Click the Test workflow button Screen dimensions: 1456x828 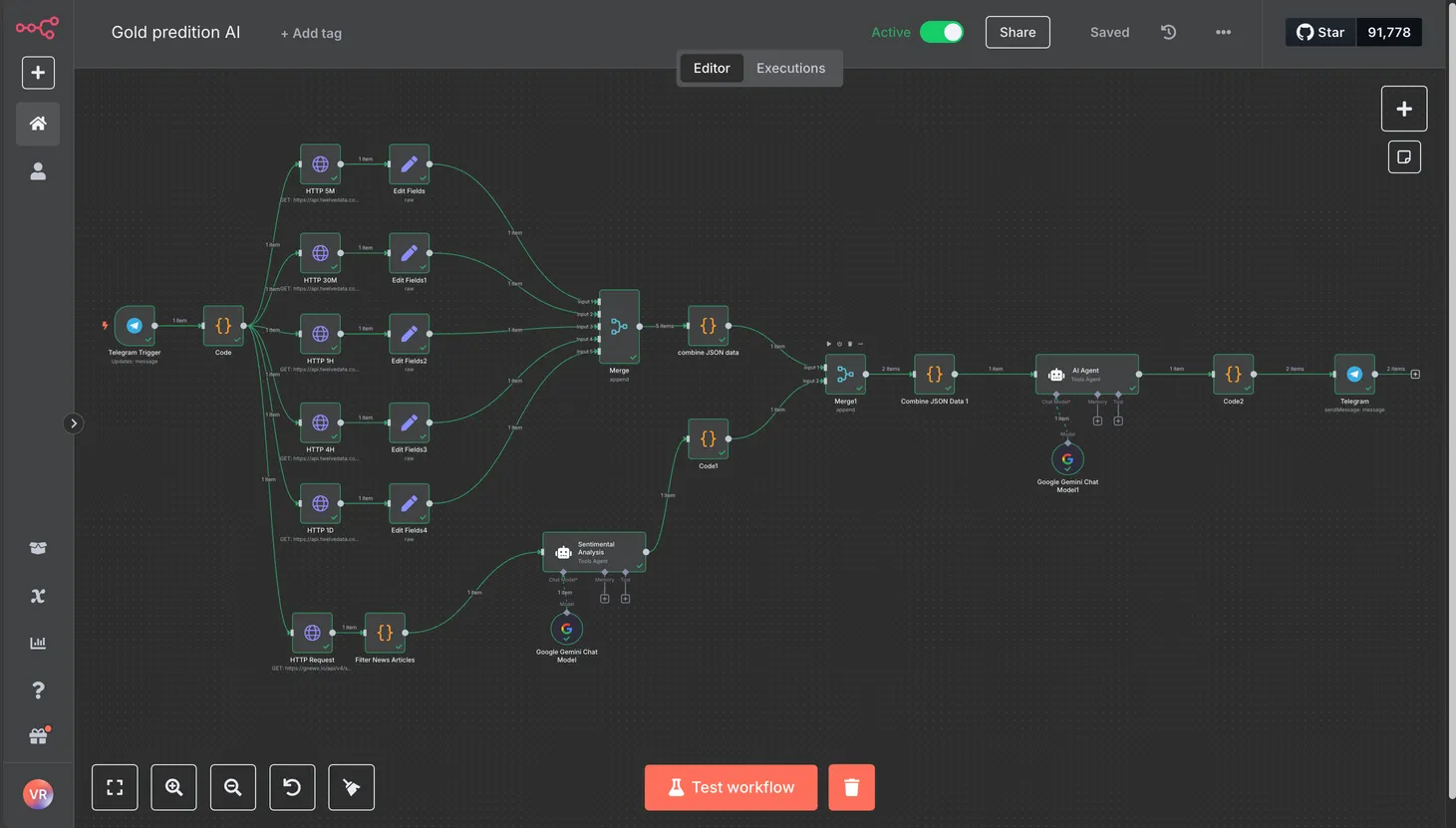coord(730,787)
